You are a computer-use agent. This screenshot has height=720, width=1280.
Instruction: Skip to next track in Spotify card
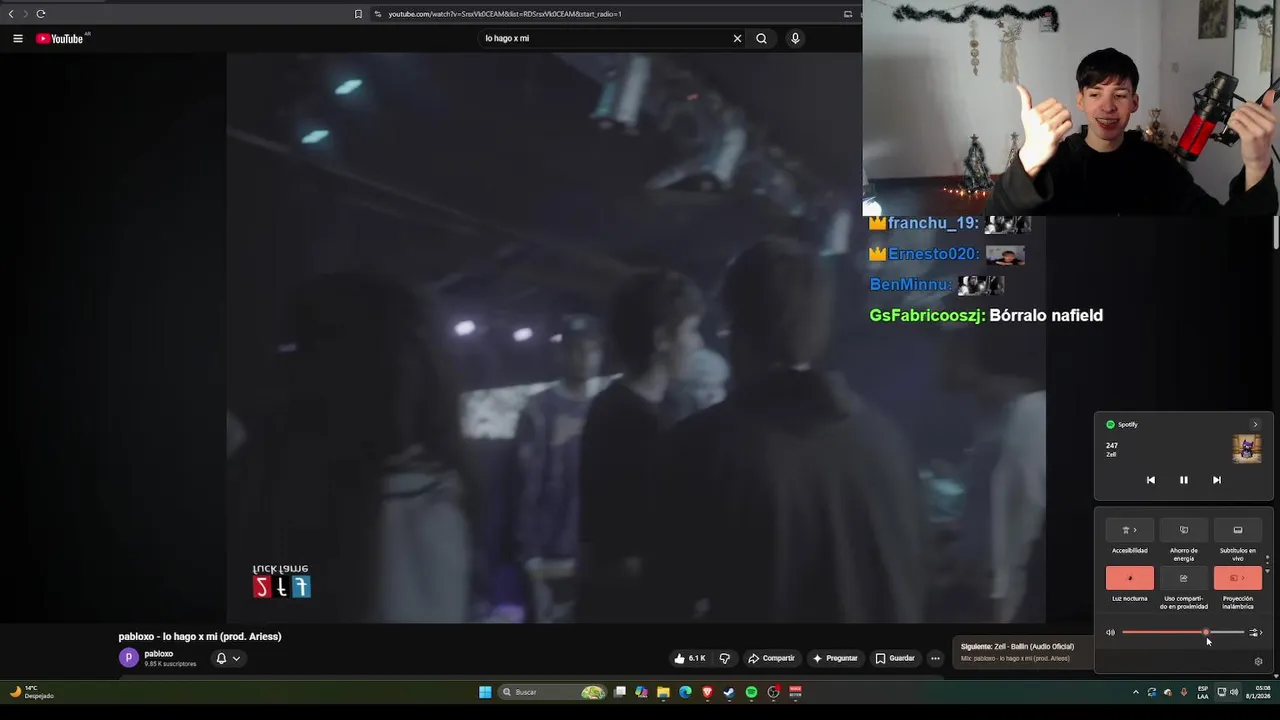tap(1217, 480)
